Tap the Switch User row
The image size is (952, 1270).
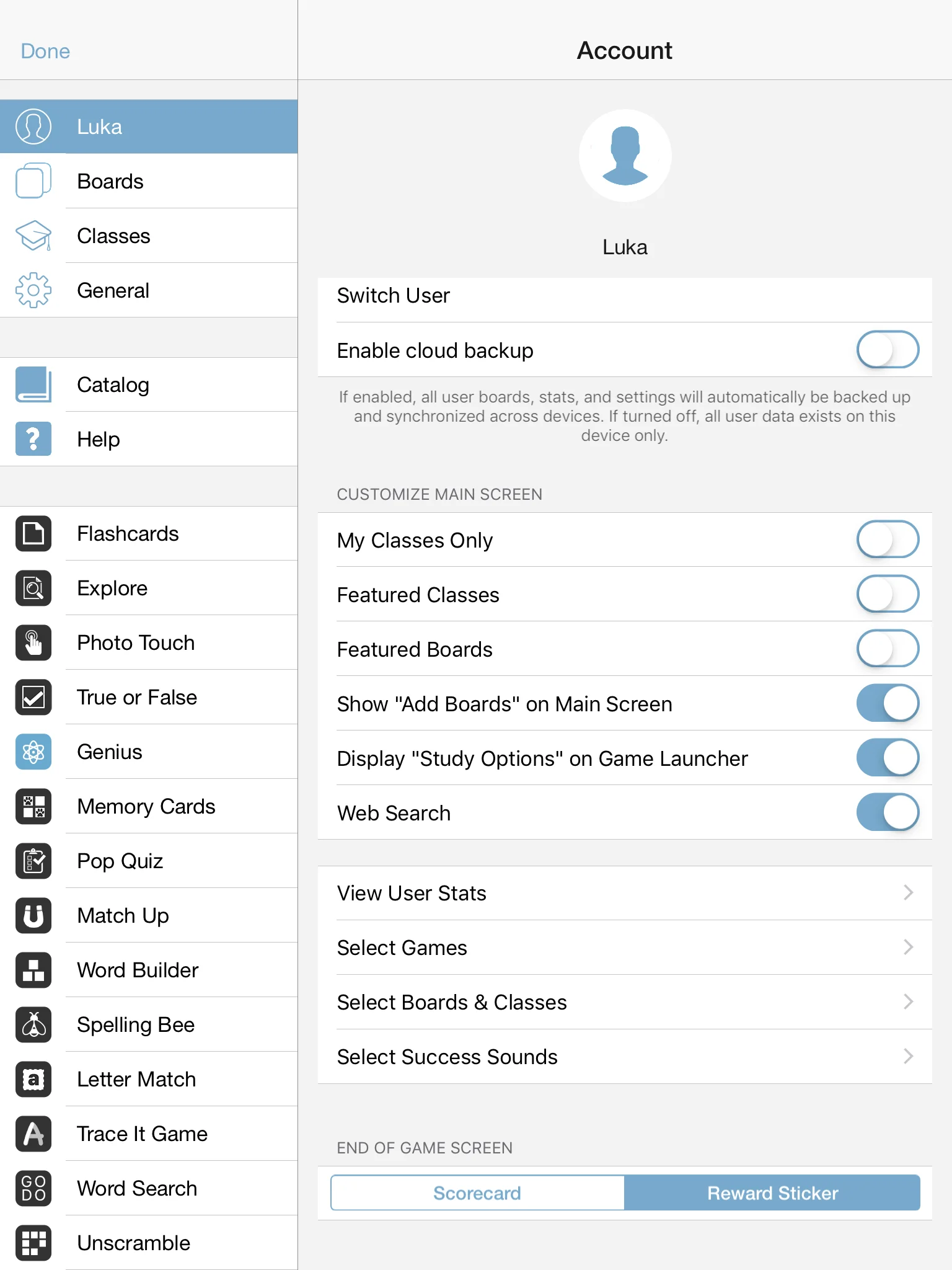click(x=625, y=296)
